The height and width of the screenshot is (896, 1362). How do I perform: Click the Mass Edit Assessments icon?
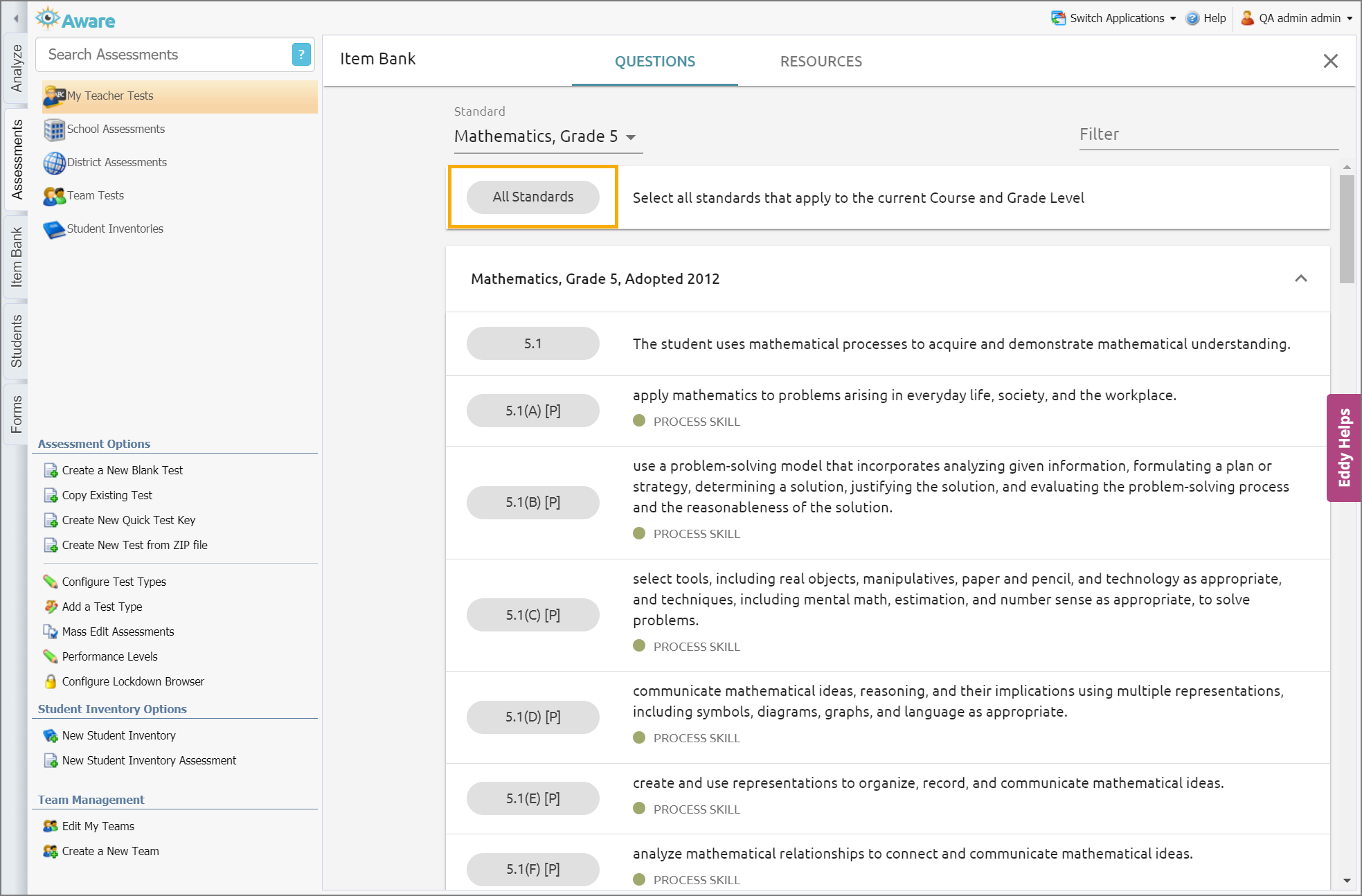click(x=51, y=631)
